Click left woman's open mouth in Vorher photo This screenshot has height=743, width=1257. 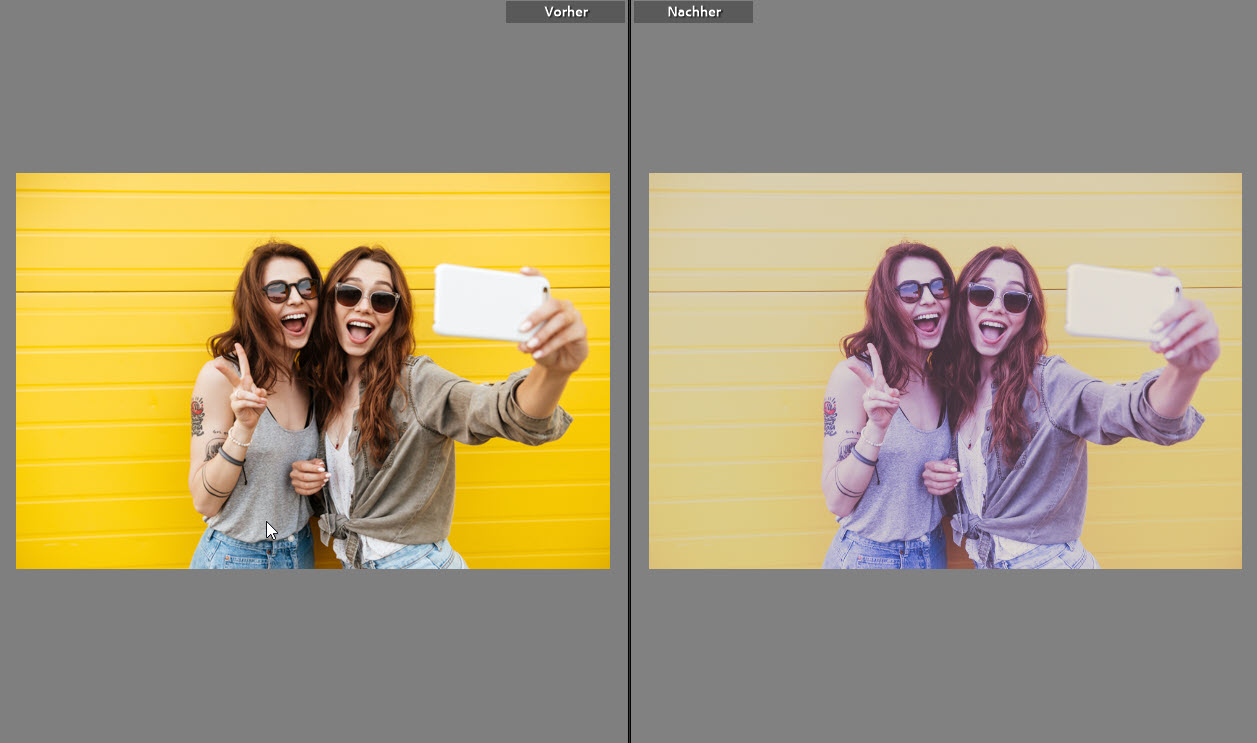(294, 322)
